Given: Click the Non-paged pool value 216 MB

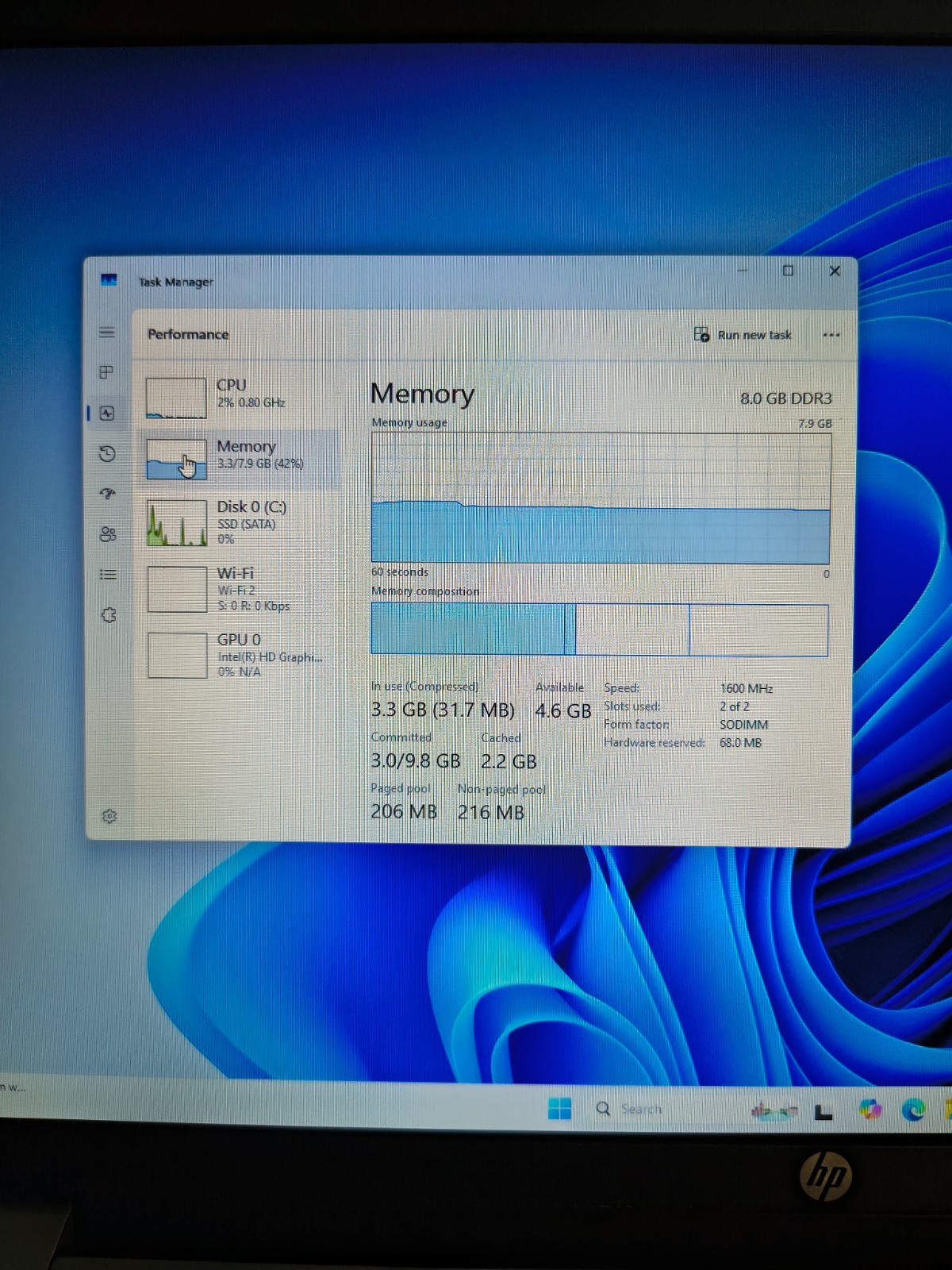Looking at the screenshot, I should click(x=491, y=812).
